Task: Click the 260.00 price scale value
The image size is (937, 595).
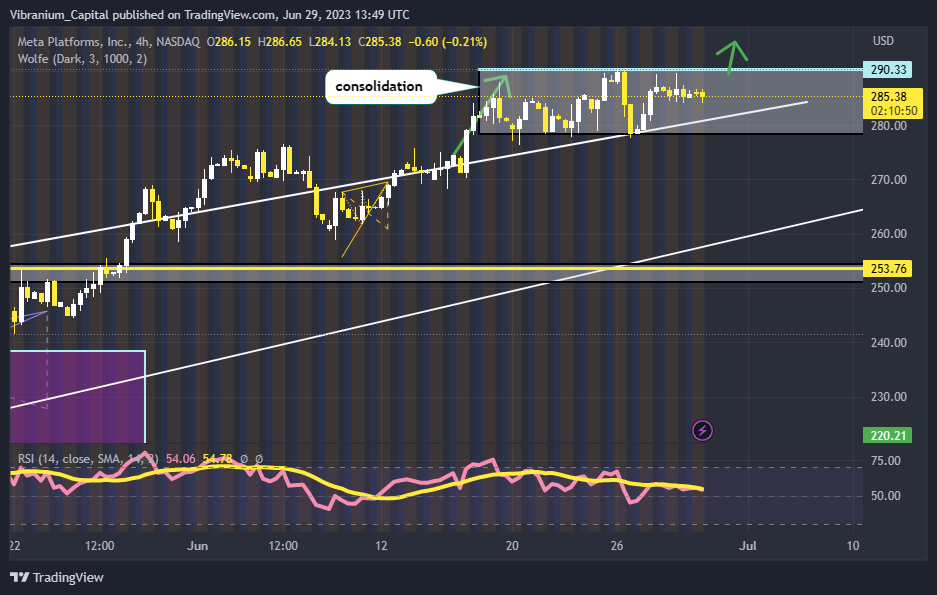Action: click(889, 234)
